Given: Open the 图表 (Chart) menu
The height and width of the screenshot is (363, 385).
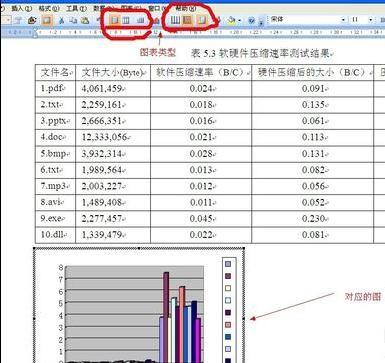Looking at the screenshot, I should [x=131, y=8].
